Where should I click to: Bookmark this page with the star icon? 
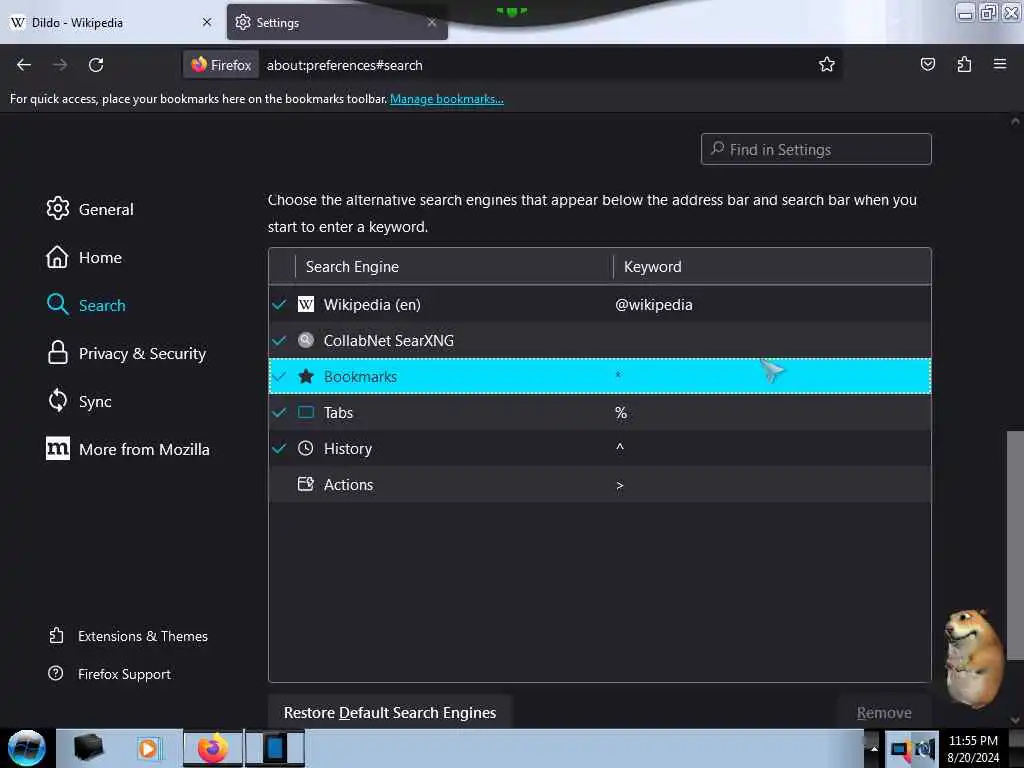point(827,64)
